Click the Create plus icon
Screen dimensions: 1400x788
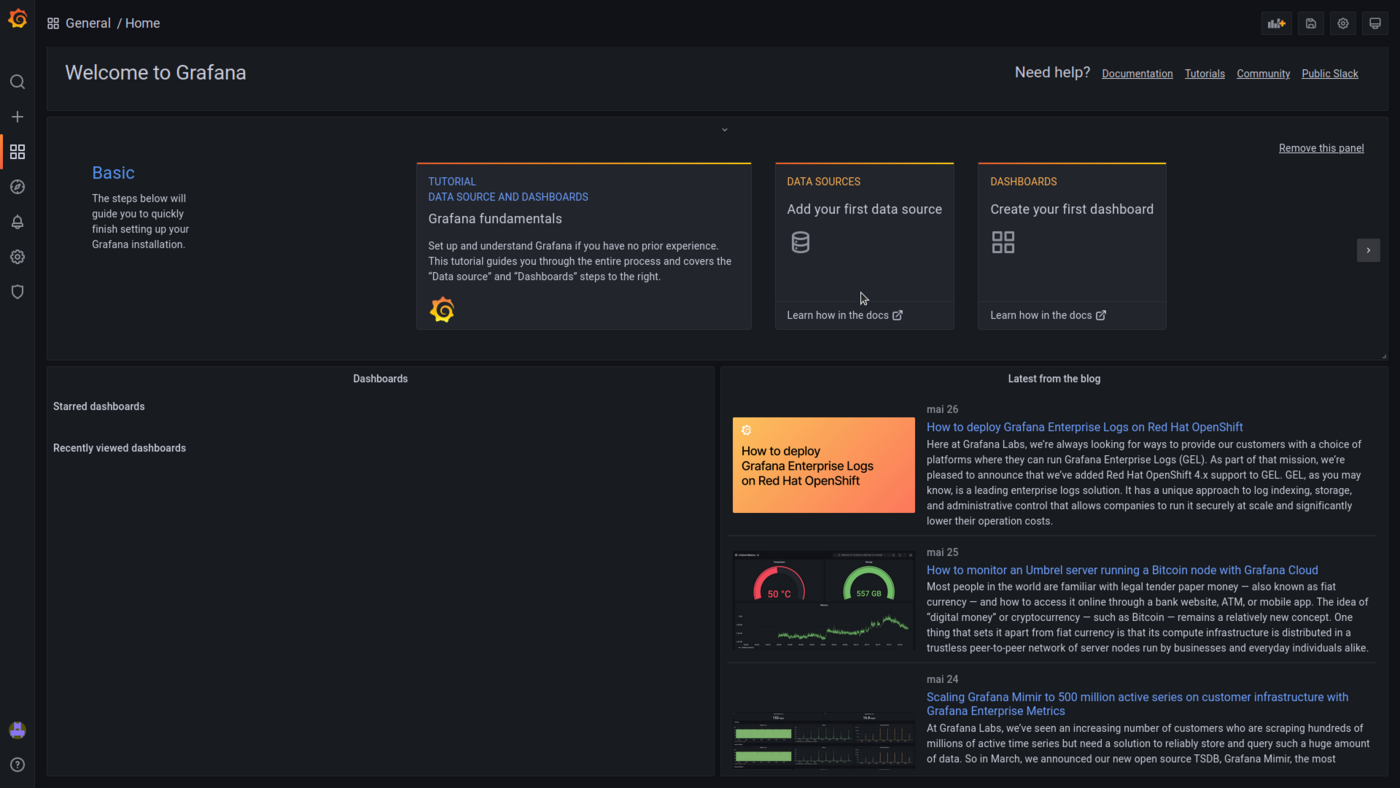17,116
